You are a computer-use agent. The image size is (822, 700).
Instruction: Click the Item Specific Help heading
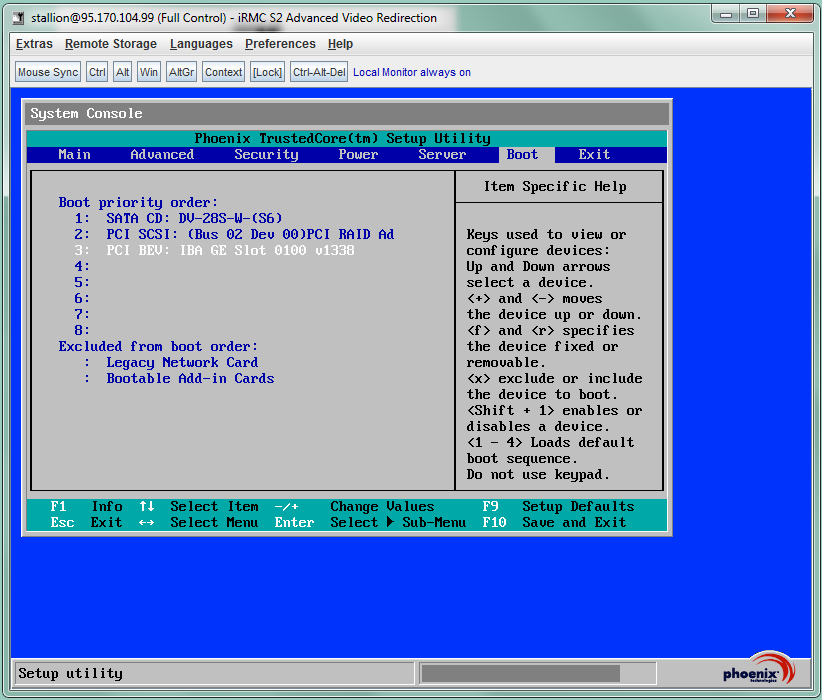click(555, 187)
